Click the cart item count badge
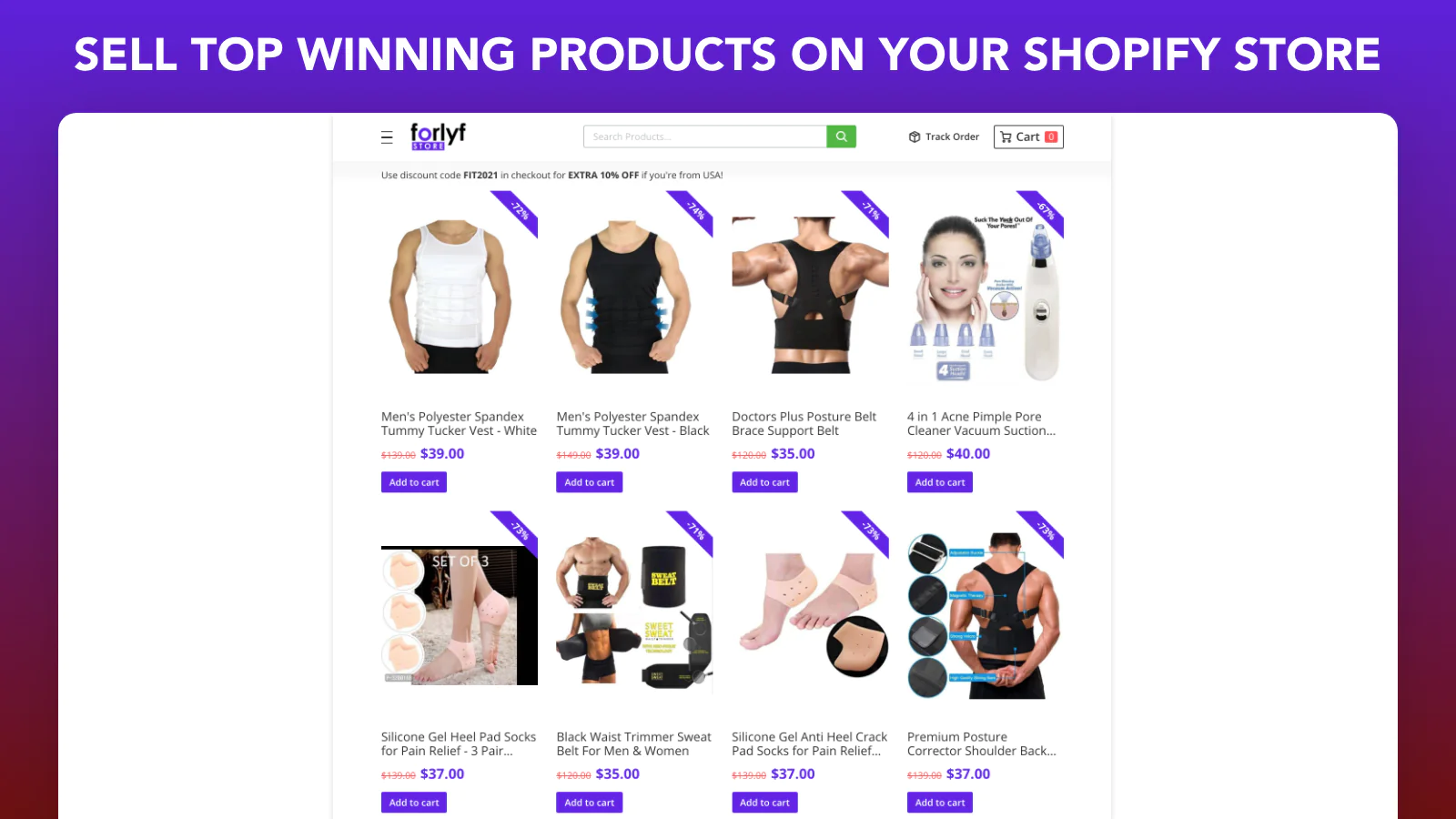Viewport: 1456px width, 819px height. tap(1051, 136)
